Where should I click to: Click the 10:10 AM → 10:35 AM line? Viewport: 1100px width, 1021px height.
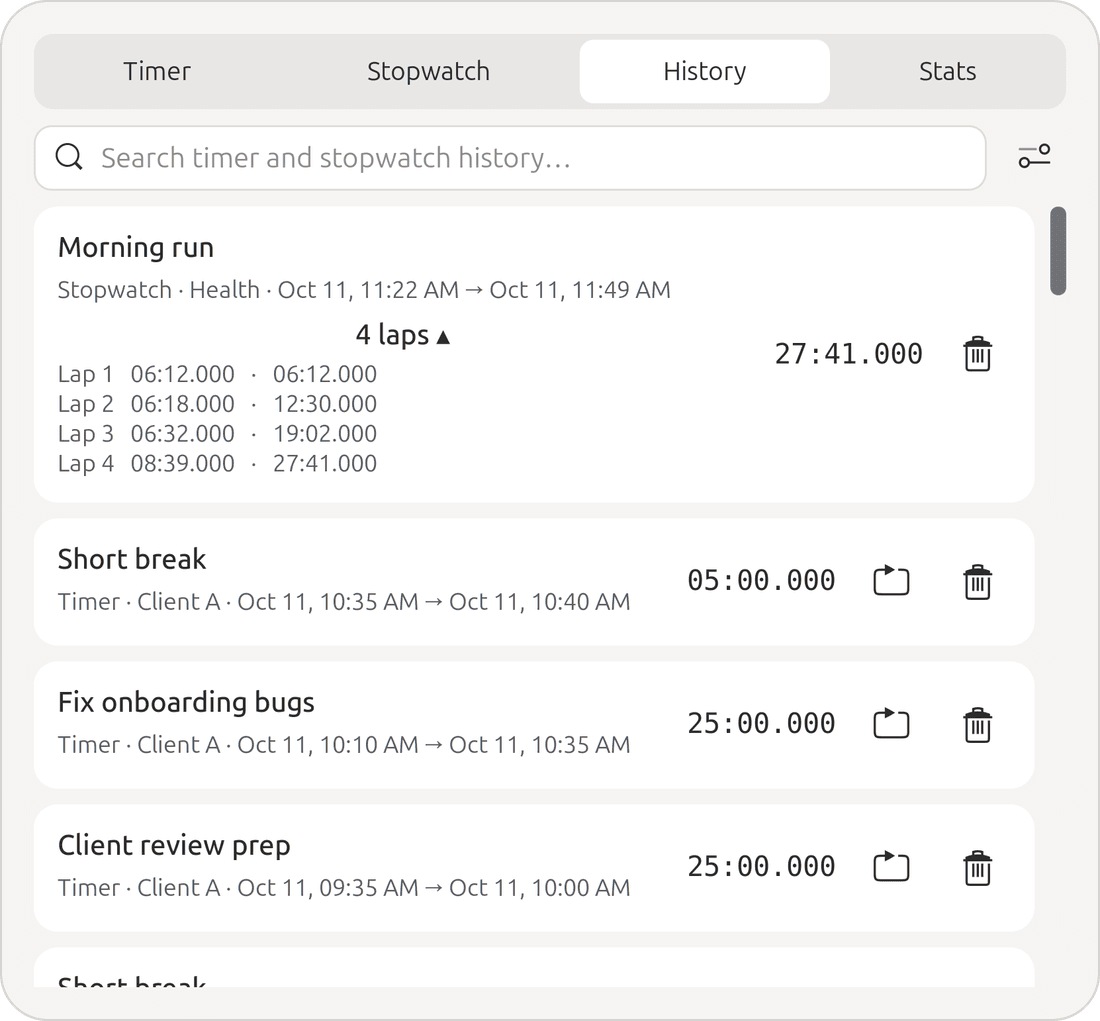coord(344,745)
